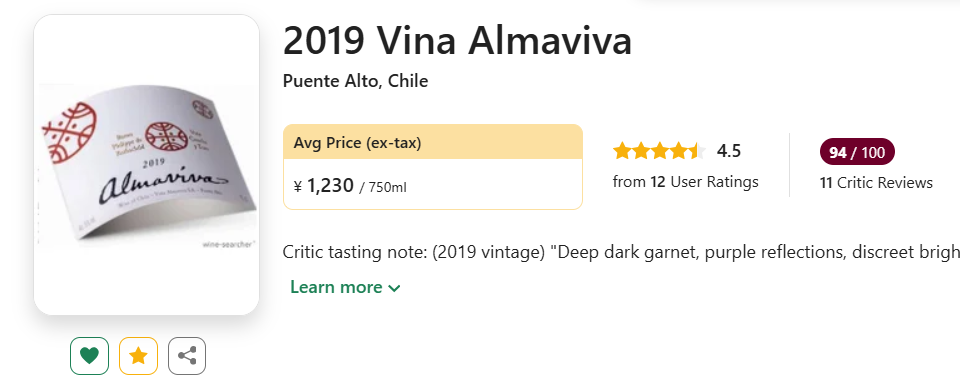This screenshot has height=384, width=960.
Task: Open the 12 User Ratings text
Action: tap(685, 182)
